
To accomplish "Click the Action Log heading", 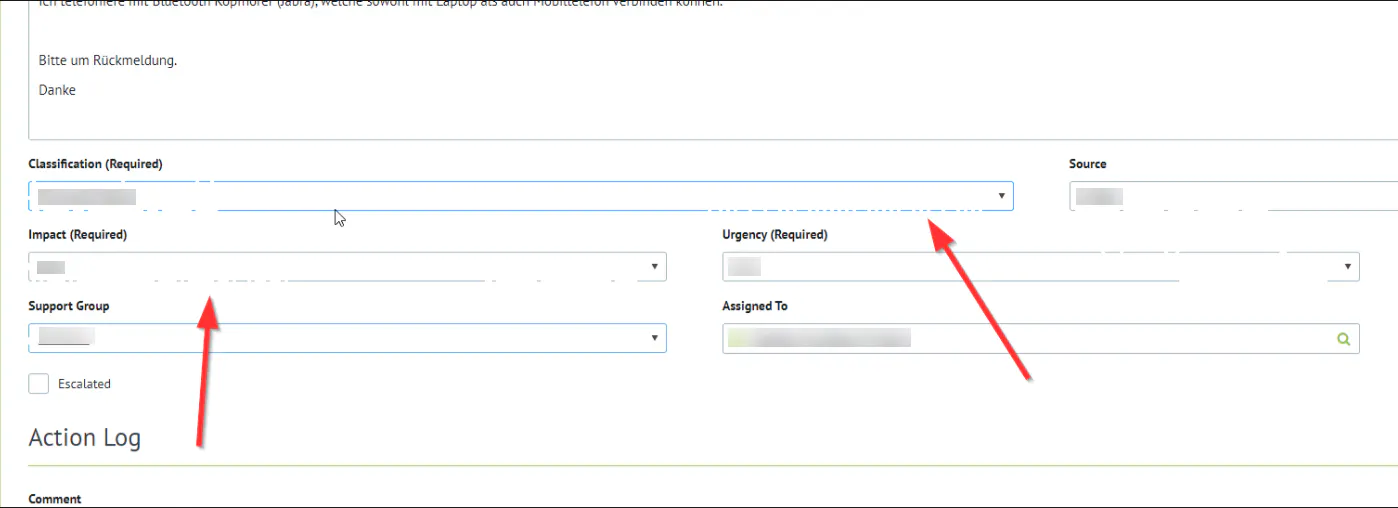I will (x=85, y=438).
